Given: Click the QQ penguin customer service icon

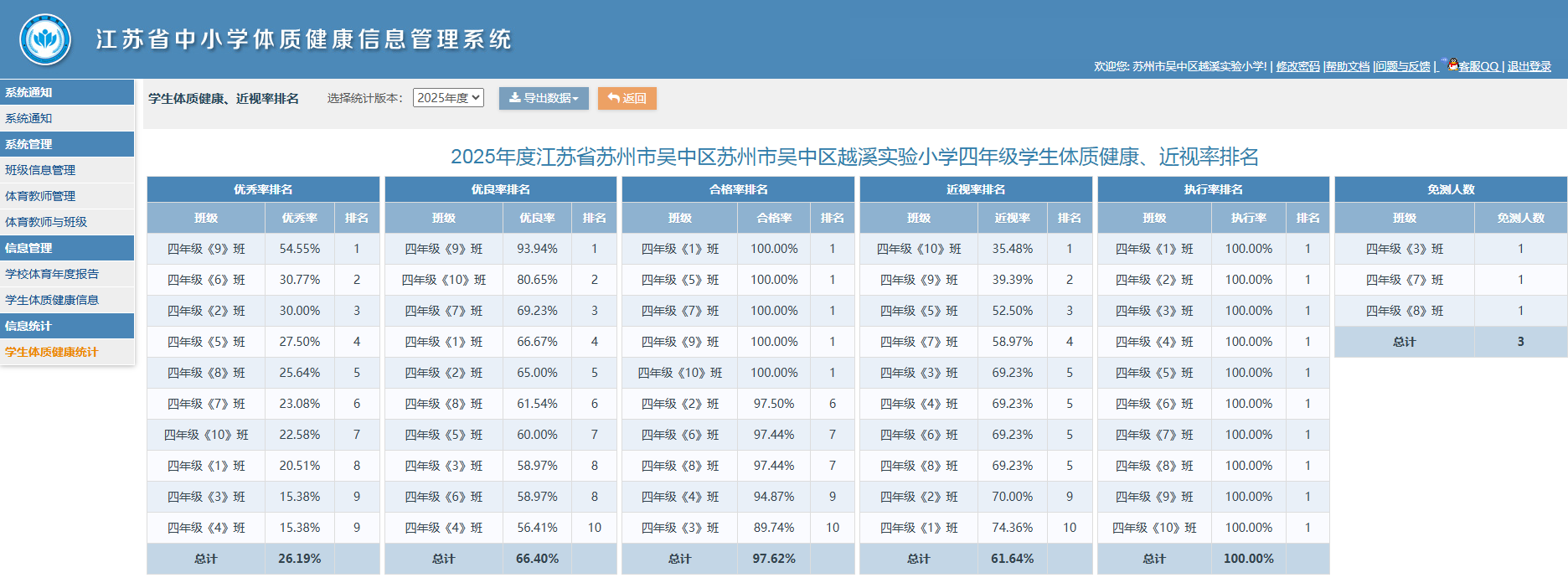Looking at the screenshot, I should pyautogui.click(x=1452, y=64).
